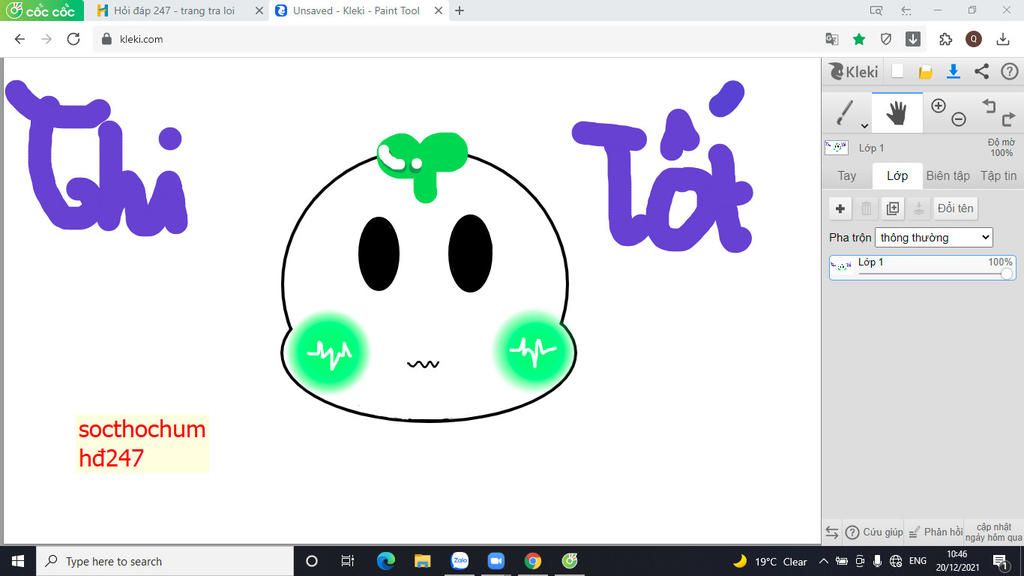Image resolution: width=1024 pixels, height=576 pixels.
Task: Select the Lớp 1 row in layer list
Action: tap(922, 268)
